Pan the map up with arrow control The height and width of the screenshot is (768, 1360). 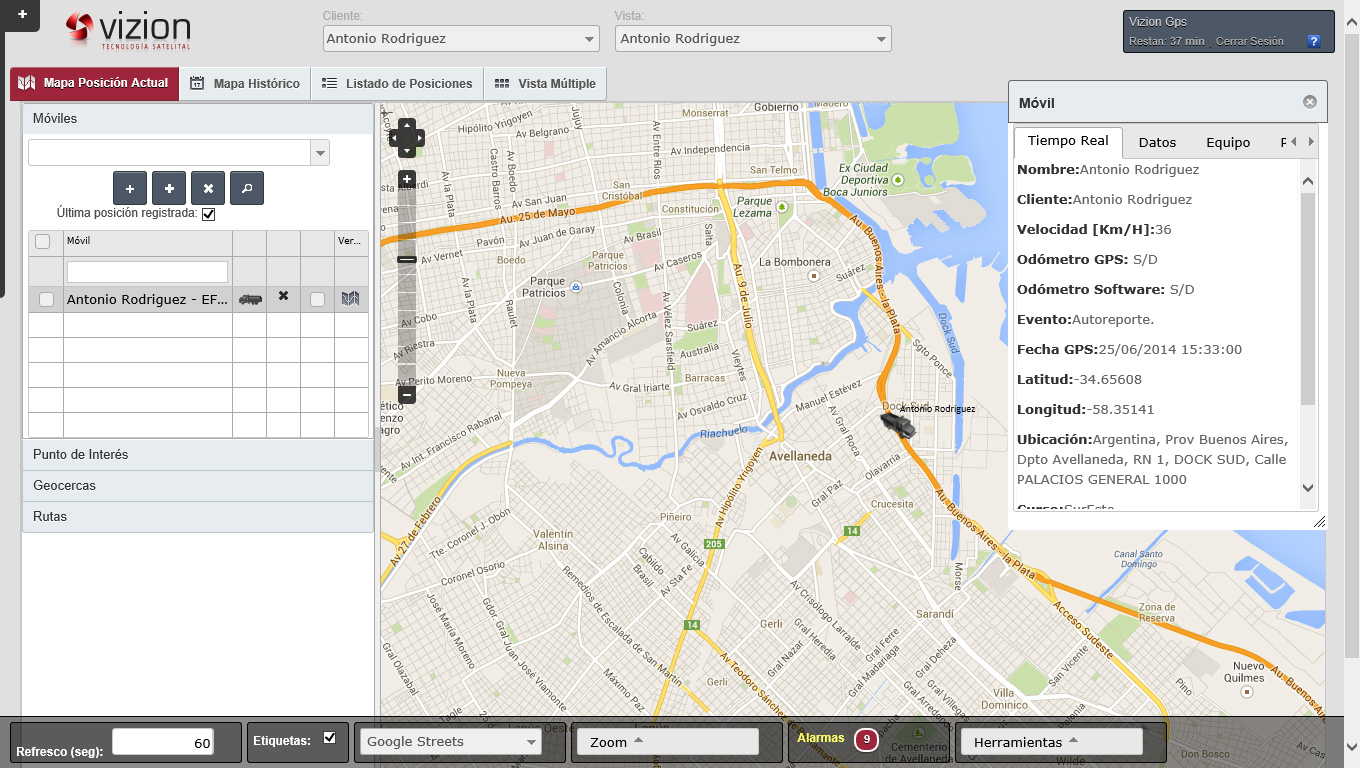pyautogui.click(x=406, y=125)
